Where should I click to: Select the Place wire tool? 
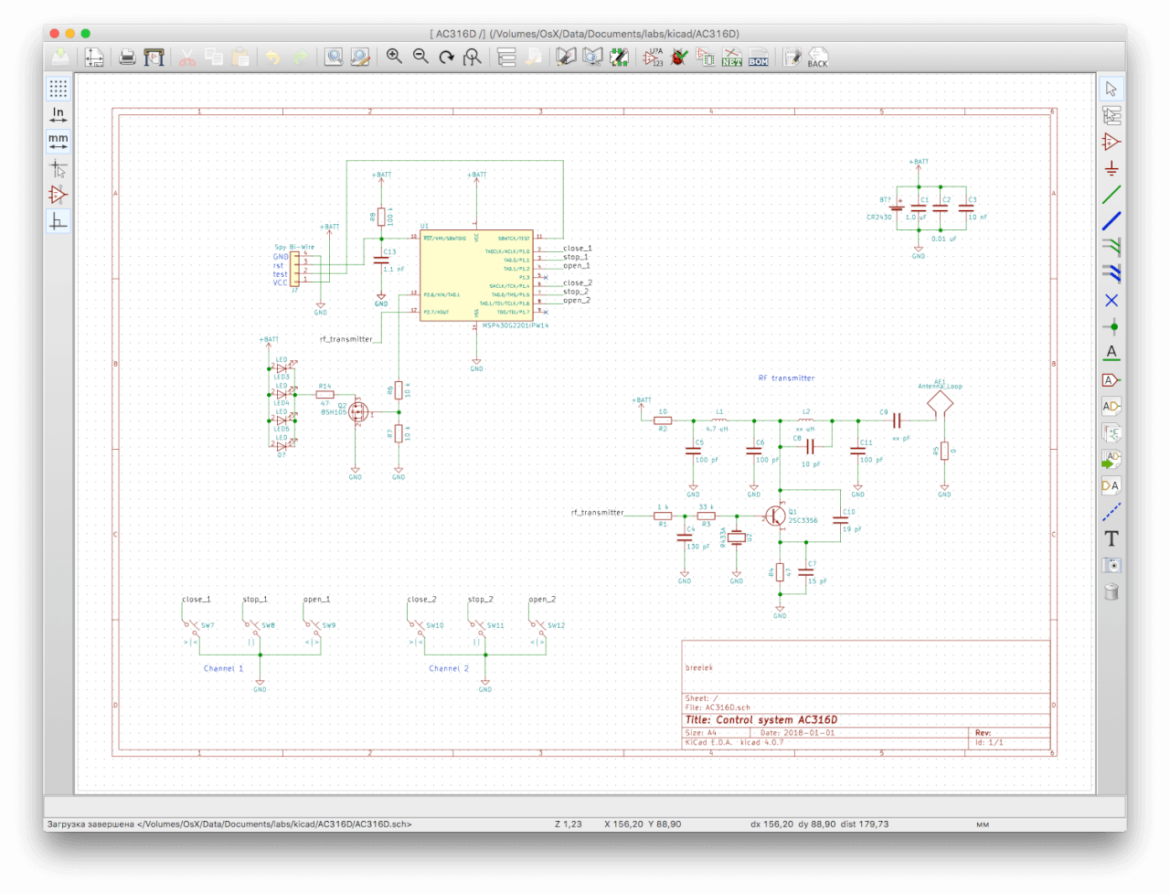click(x=1111, y=195)
